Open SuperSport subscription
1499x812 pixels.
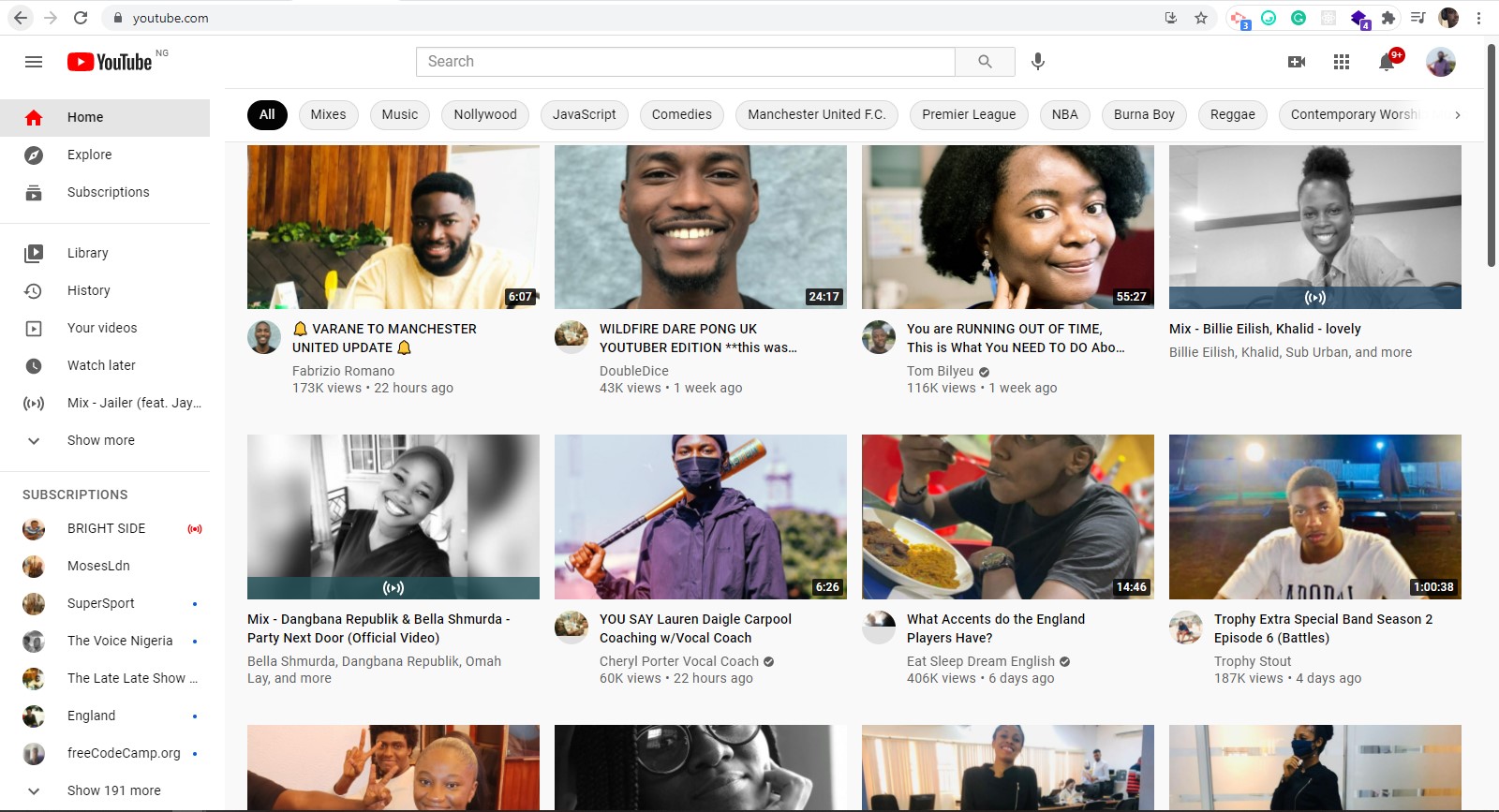(x=105, y=603)
